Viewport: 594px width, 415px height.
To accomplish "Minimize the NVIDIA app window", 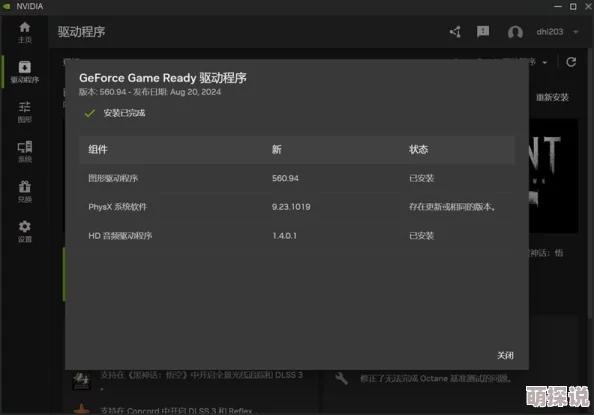I will pos(558,6).
